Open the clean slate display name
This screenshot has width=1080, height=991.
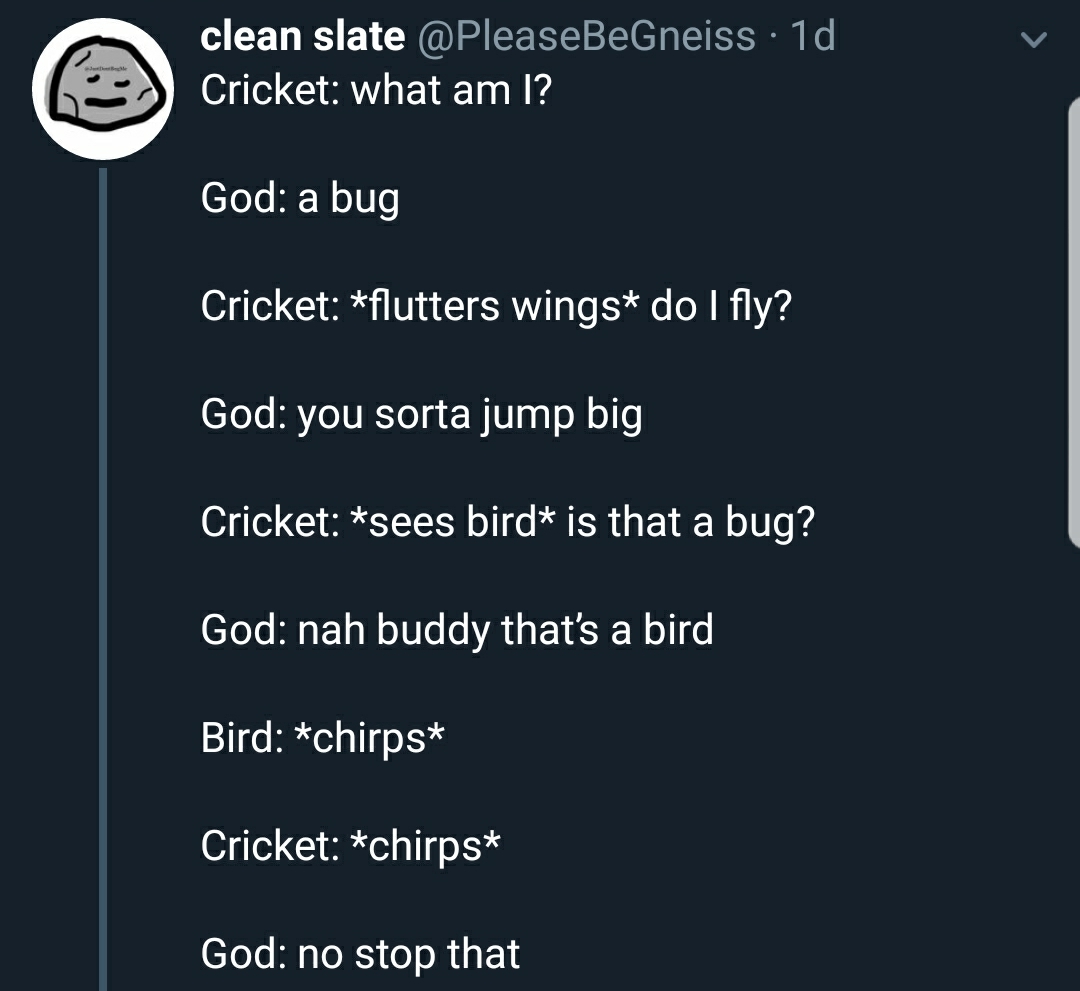point(302,36)
